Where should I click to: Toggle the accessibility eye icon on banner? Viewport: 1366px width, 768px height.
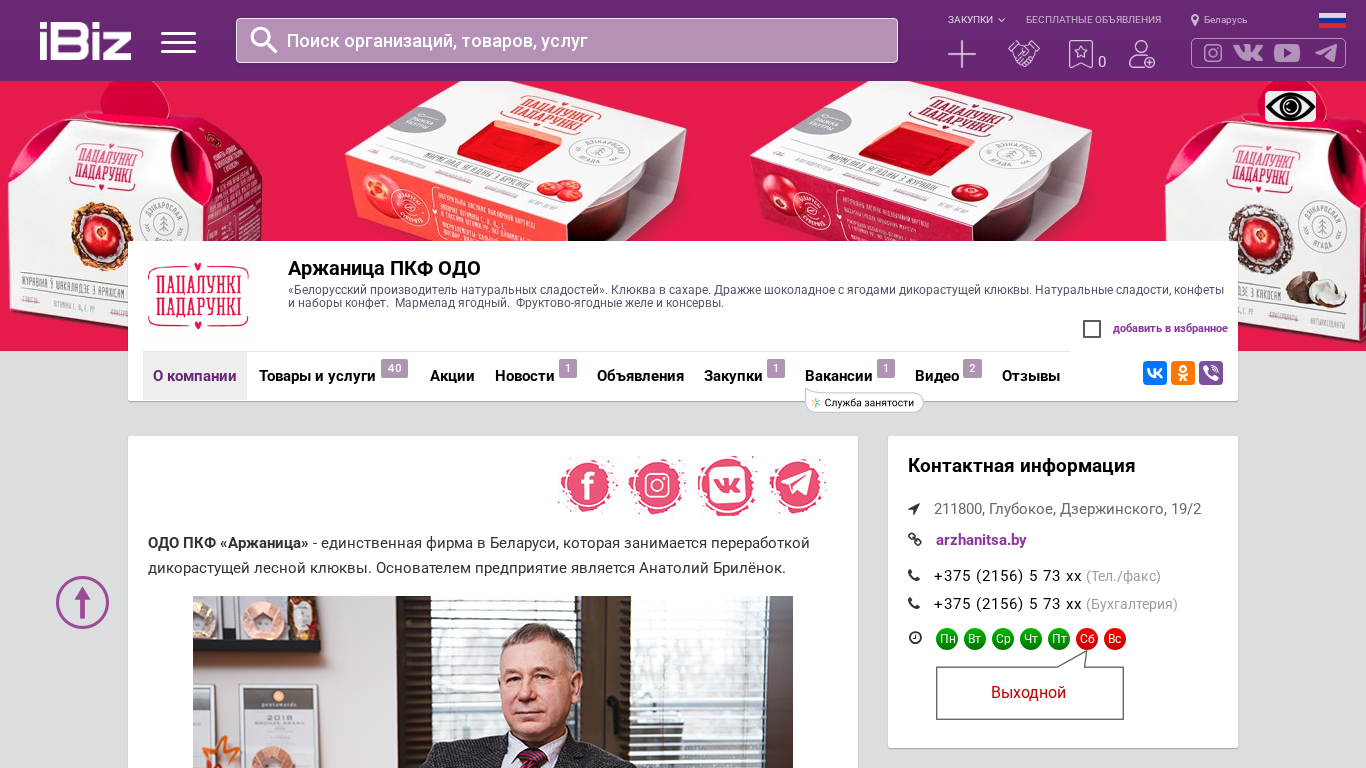[x=1290, y=106]
